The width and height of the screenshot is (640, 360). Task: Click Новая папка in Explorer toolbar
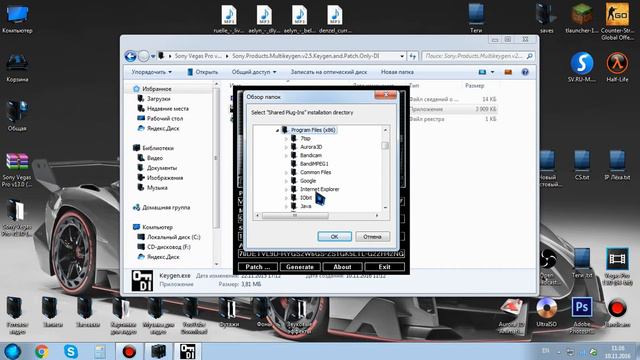tap(397, 72)
